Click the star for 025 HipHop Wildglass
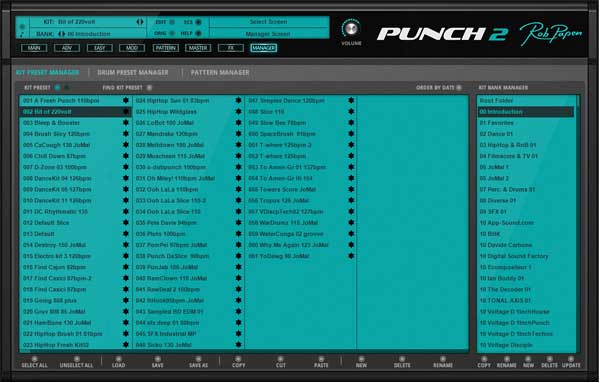Screen dimensions: 600x383 tap(238, 112)
